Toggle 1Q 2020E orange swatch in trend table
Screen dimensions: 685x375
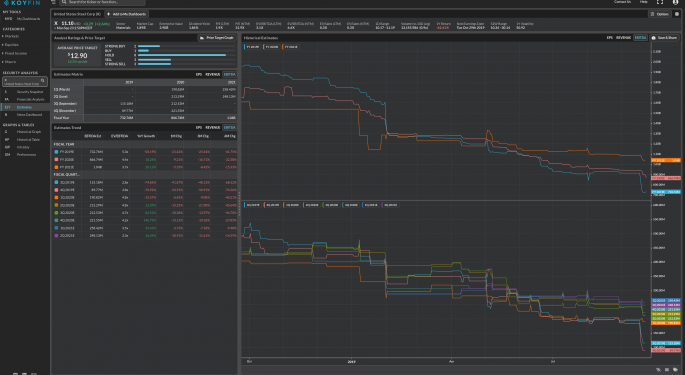click(x=56, y=198)
